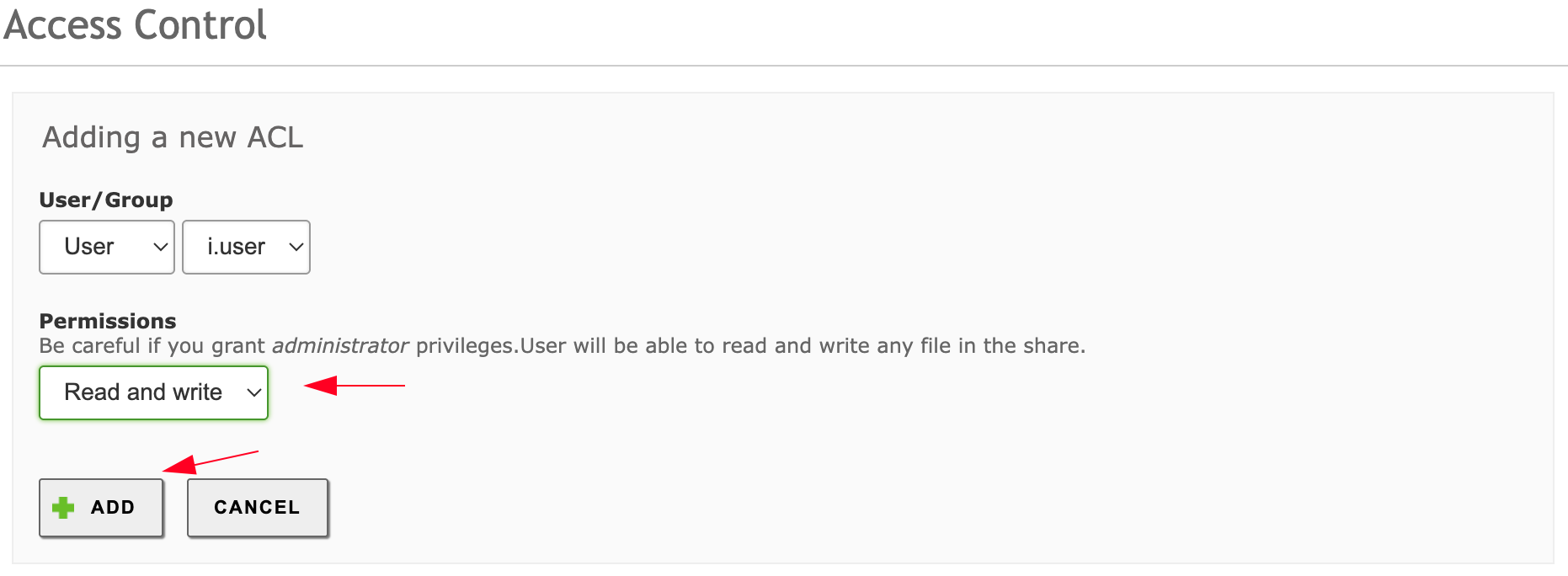Click the chevron beside Read and write
The width and height of the screenshot is (1568, 576).
[x=253, y=393]
